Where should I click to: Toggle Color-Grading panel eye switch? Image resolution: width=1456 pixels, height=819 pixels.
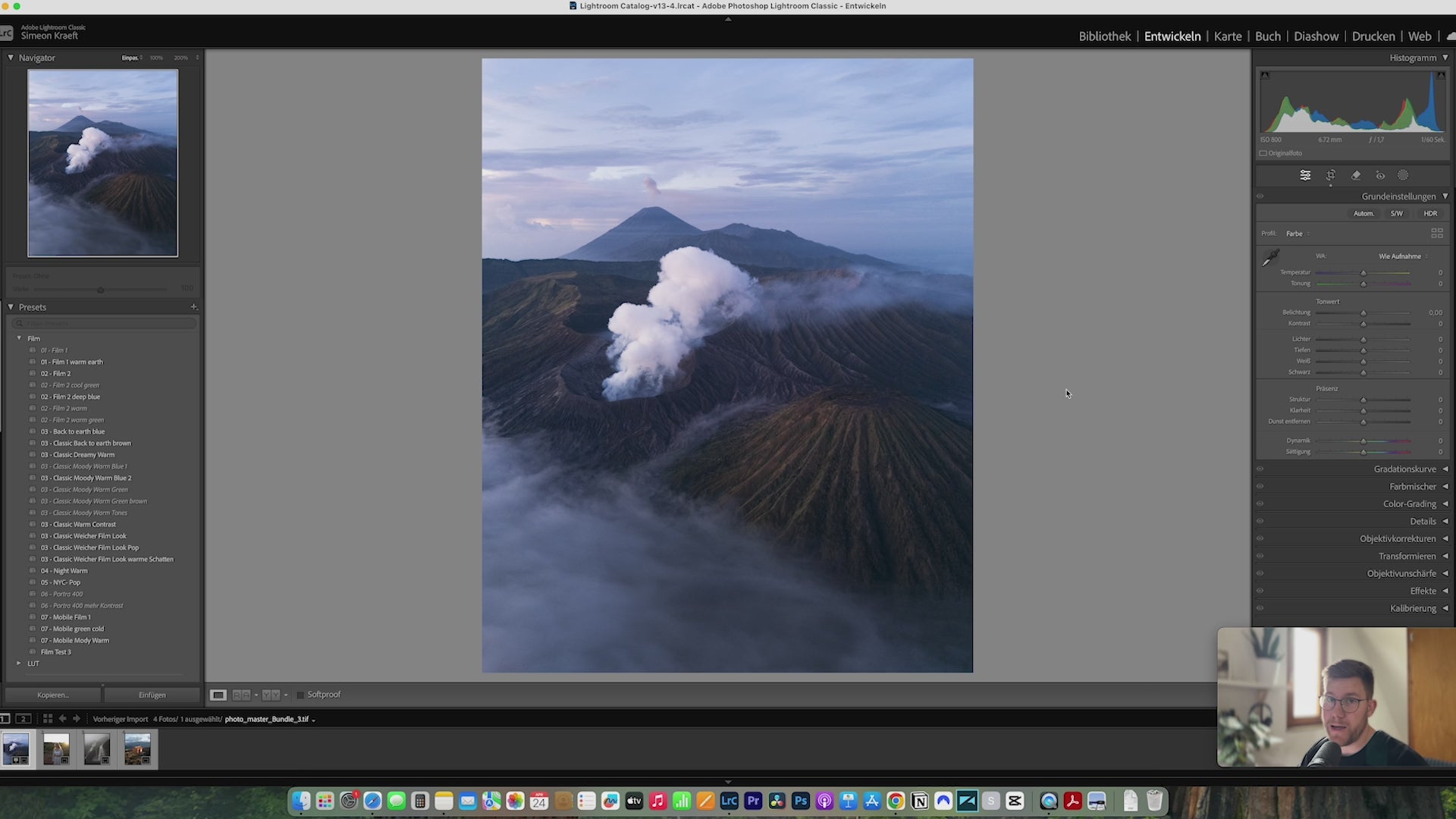[x=1260, y=504]
